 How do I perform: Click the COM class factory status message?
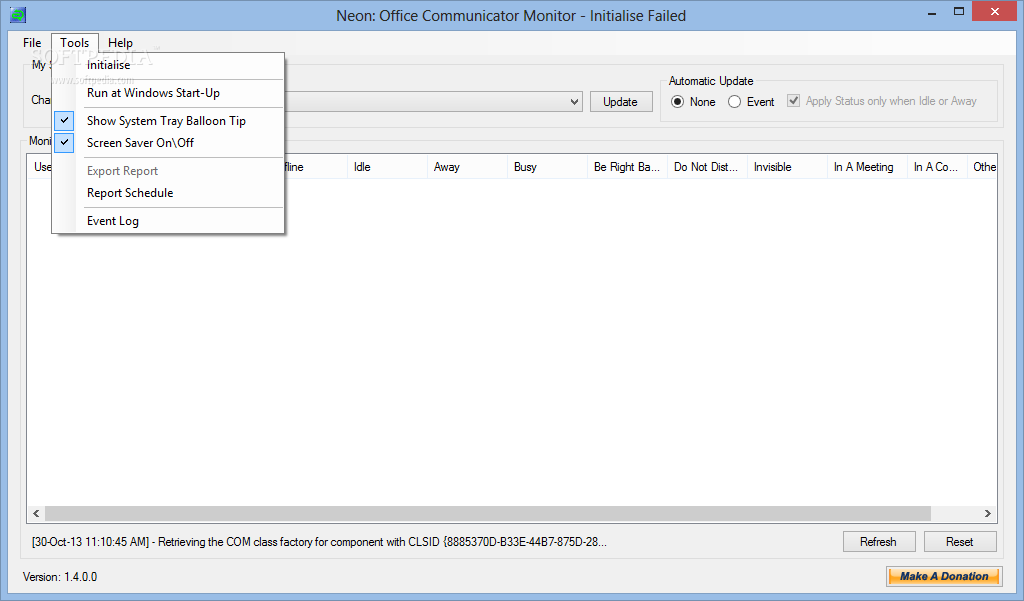tap(319, 542)
